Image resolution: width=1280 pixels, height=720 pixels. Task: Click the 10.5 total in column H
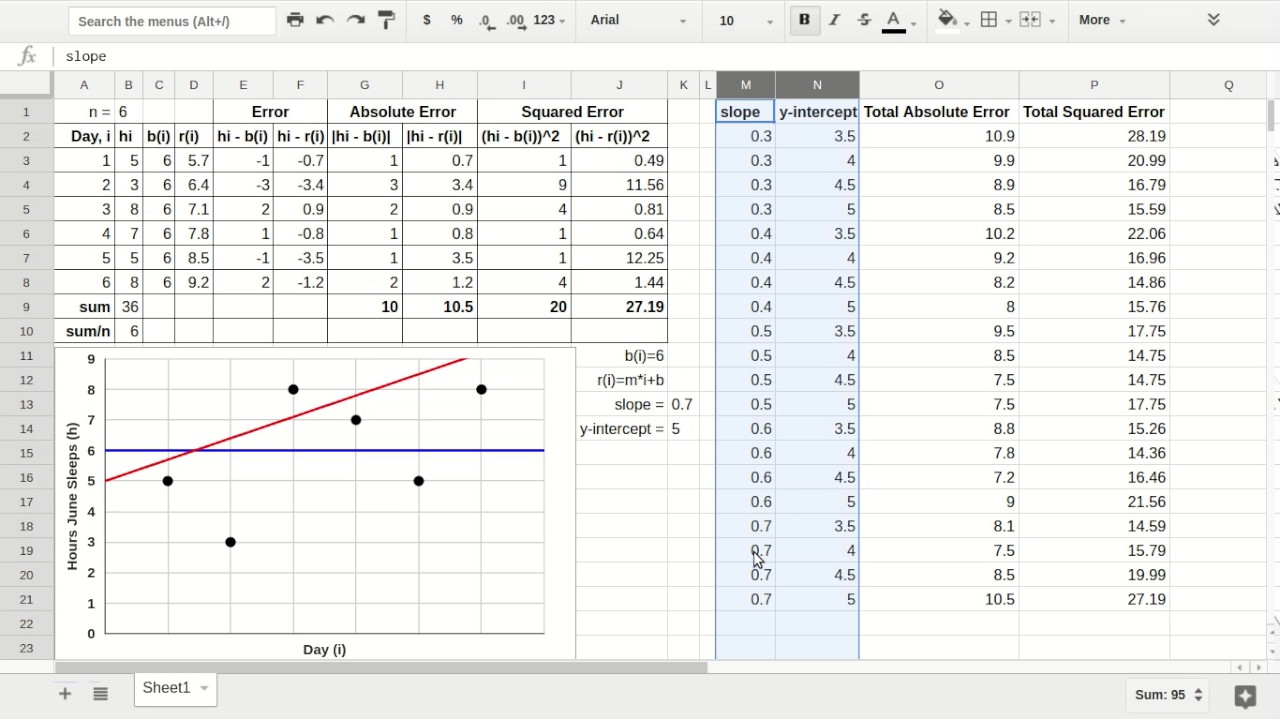440,307
